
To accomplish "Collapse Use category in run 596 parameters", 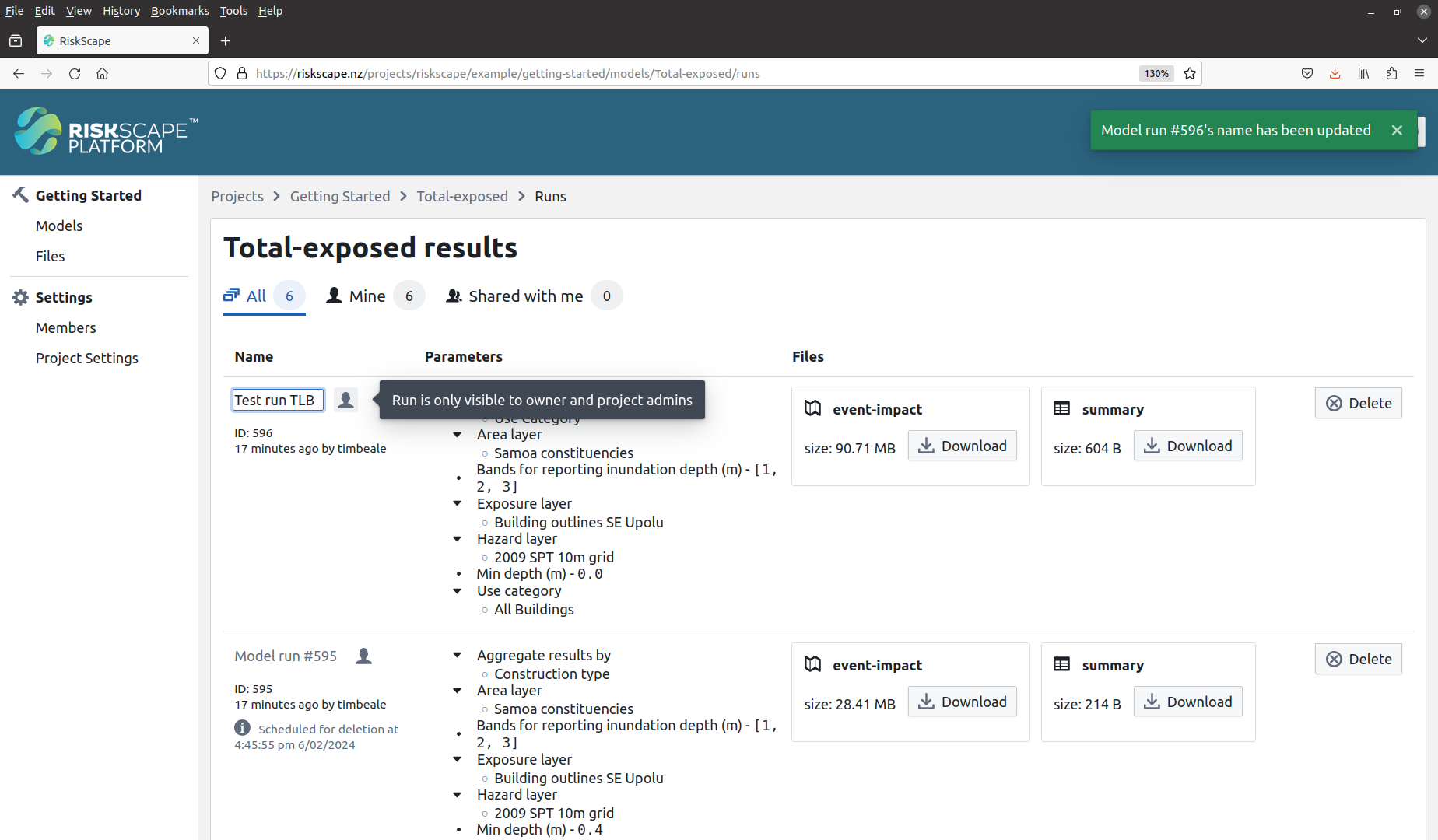I will click(458, 591).
